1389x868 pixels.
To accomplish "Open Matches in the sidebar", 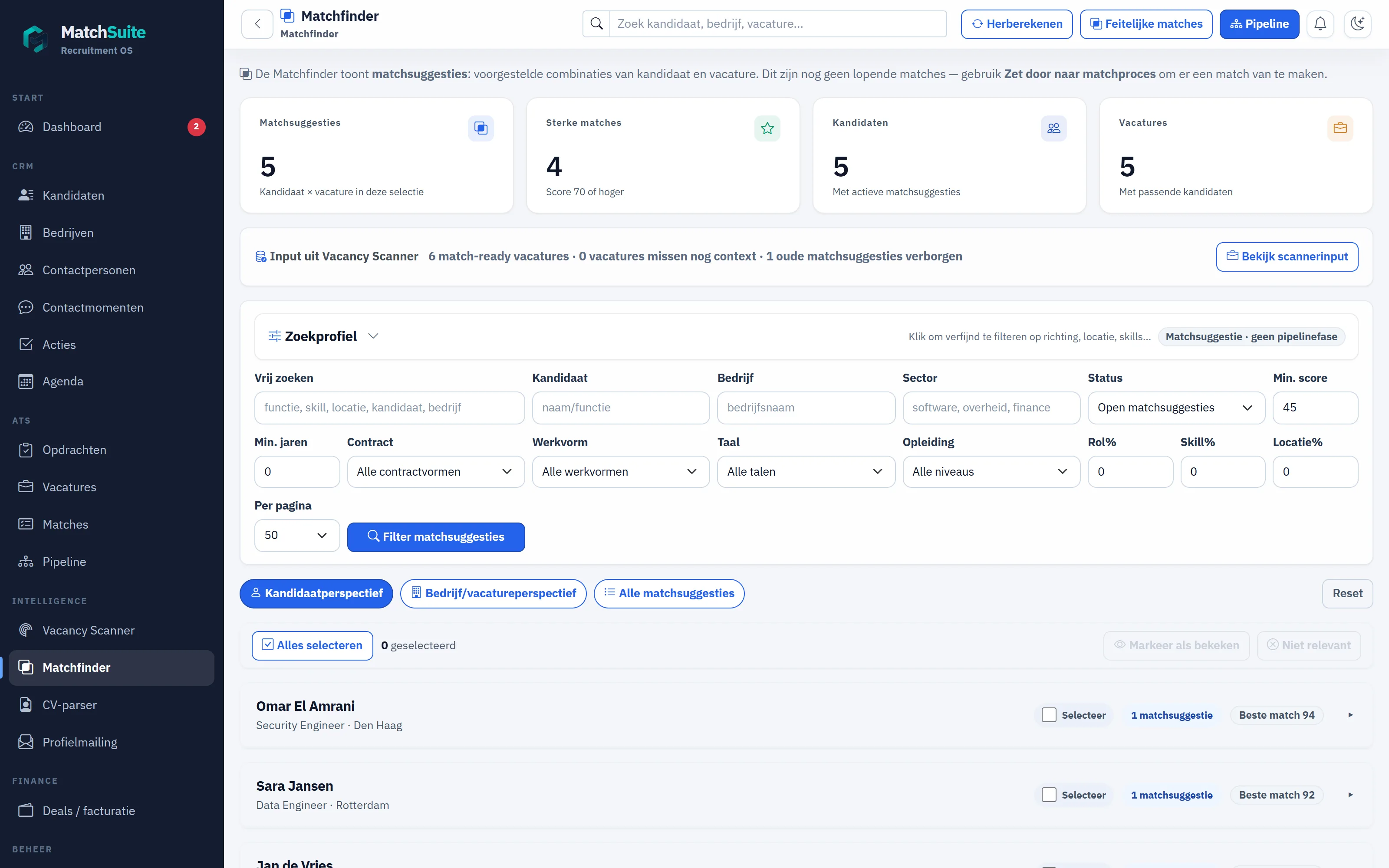I will [x=112, y=524].
